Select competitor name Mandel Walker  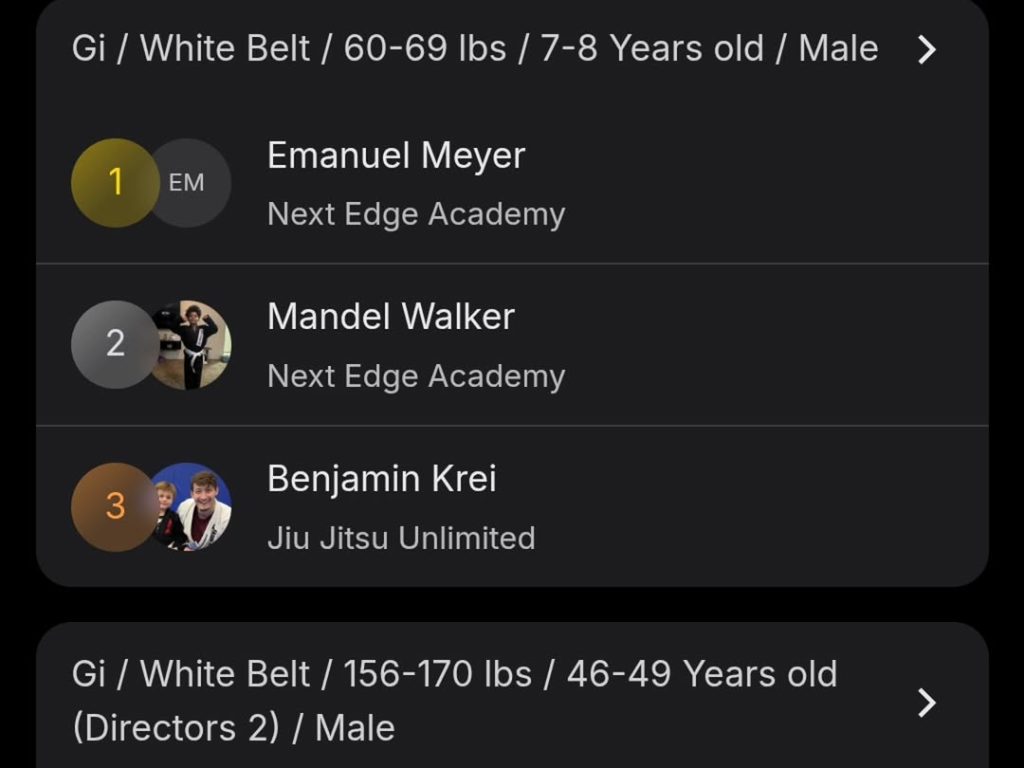tap(391, 317)
